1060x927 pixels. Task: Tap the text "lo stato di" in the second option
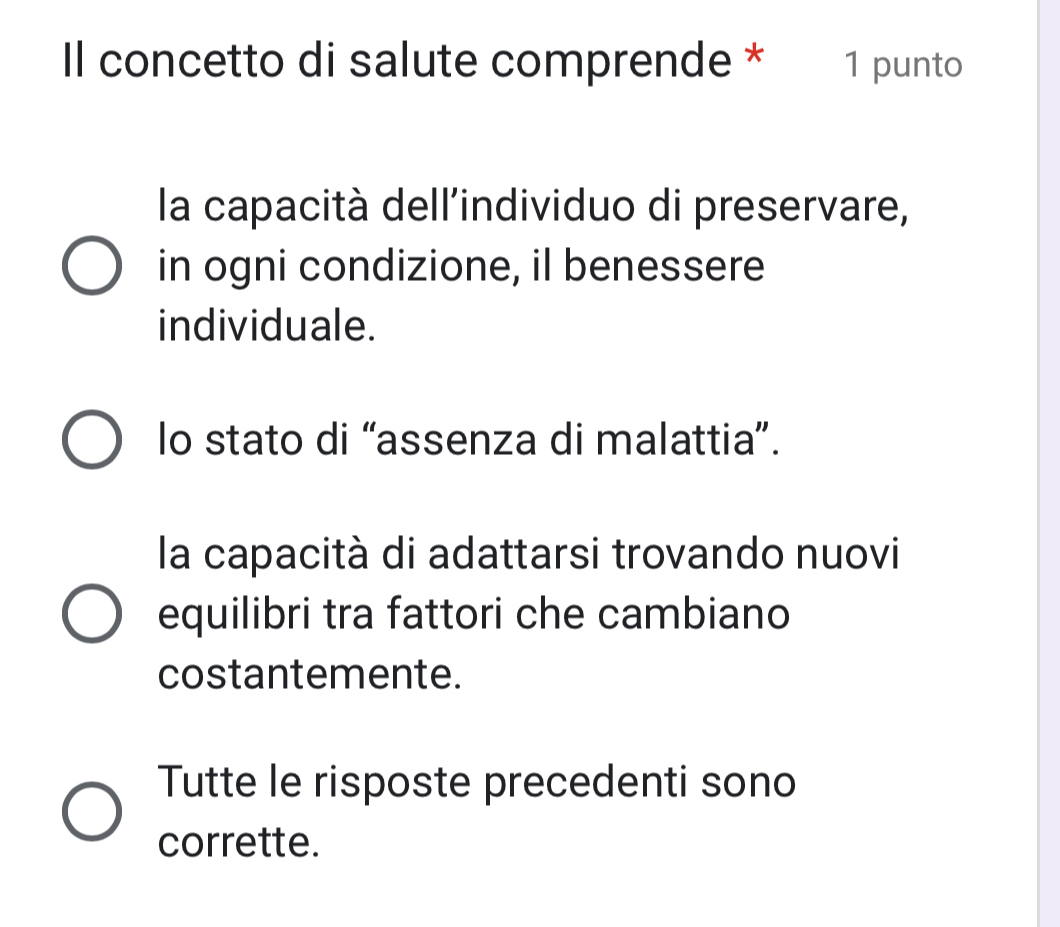tap(249, 441)
